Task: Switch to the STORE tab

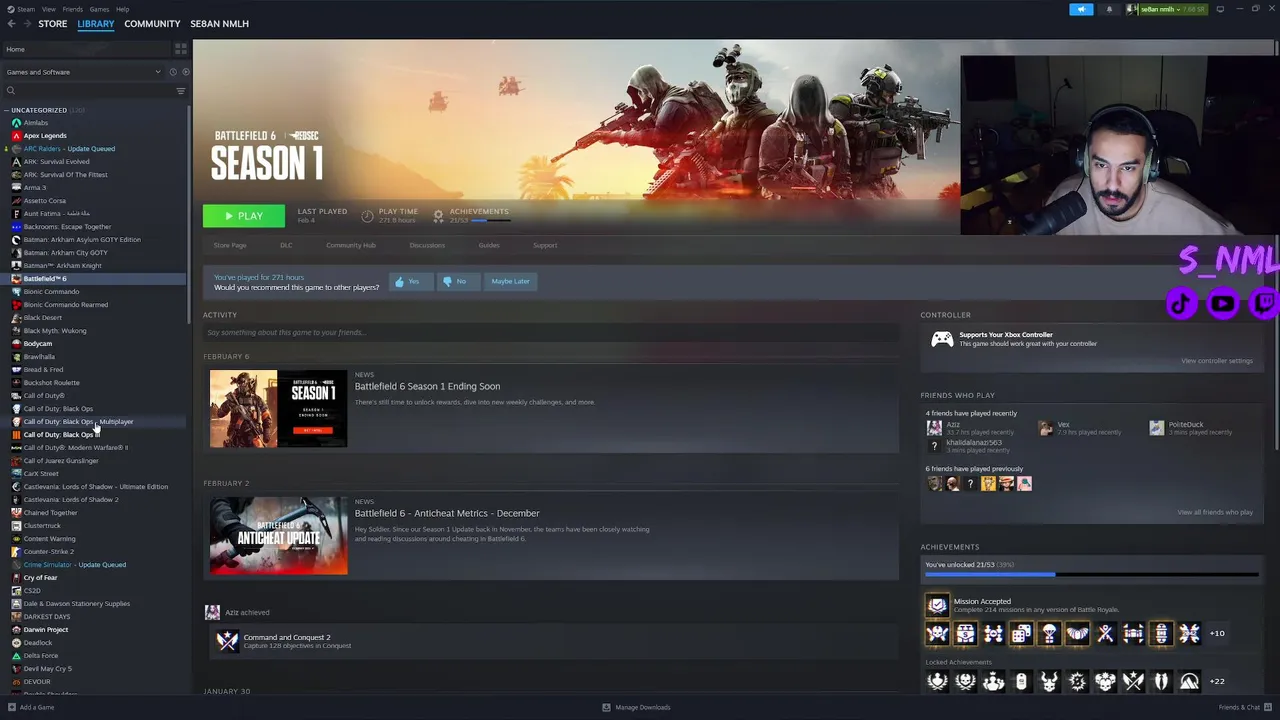Action: click(53, 24)
